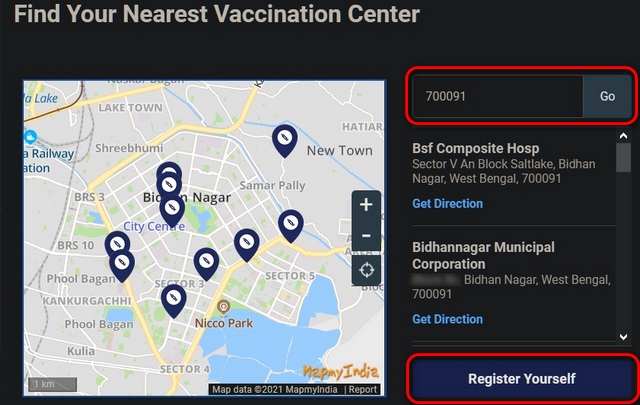Screen dimensions: 640x405
Task: Click the pincode input field showing 700091
Action: 498,96
